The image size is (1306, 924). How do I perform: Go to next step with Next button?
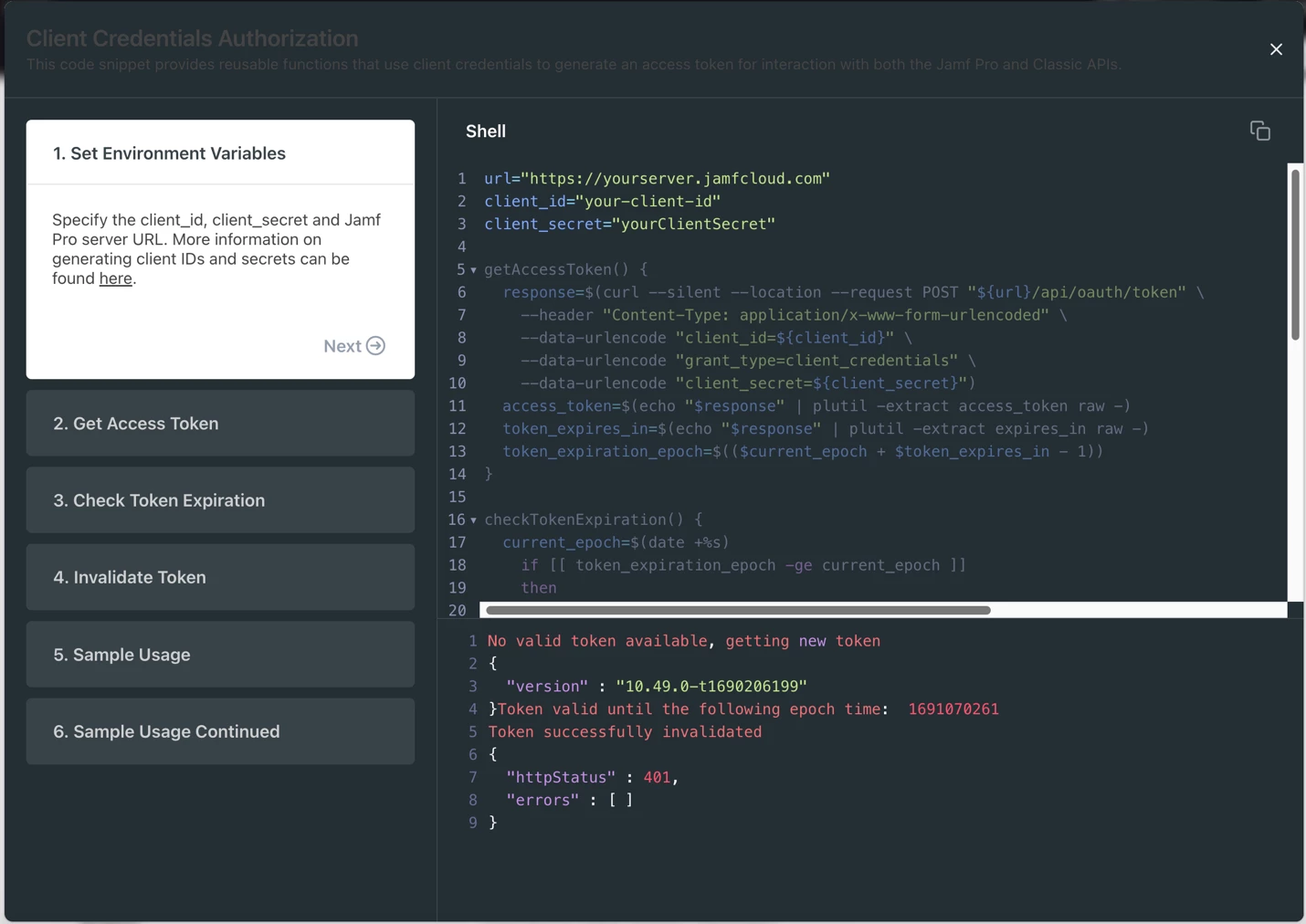354,346
